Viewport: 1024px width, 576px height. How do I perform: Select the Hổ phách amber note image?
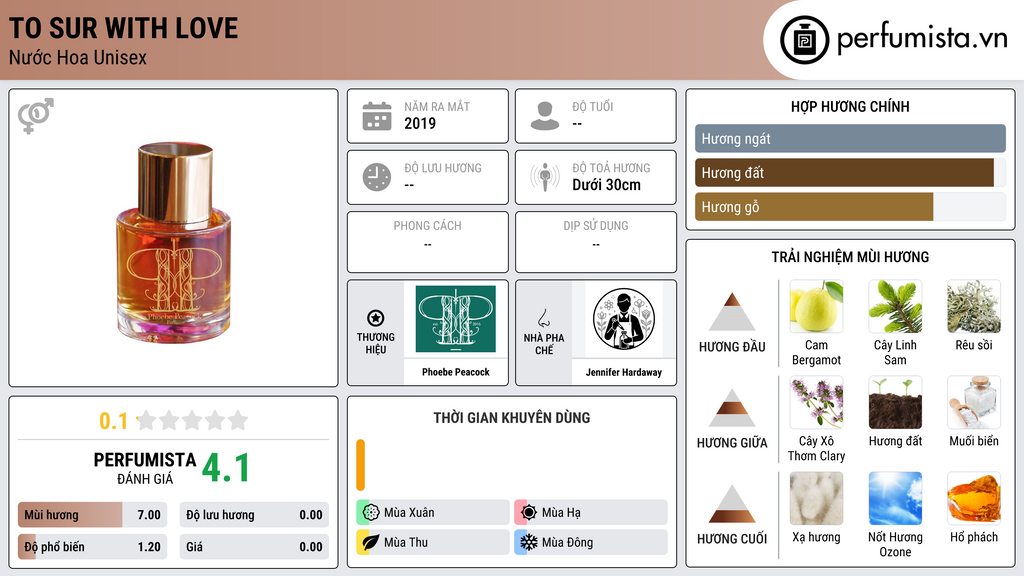point(974,498)
